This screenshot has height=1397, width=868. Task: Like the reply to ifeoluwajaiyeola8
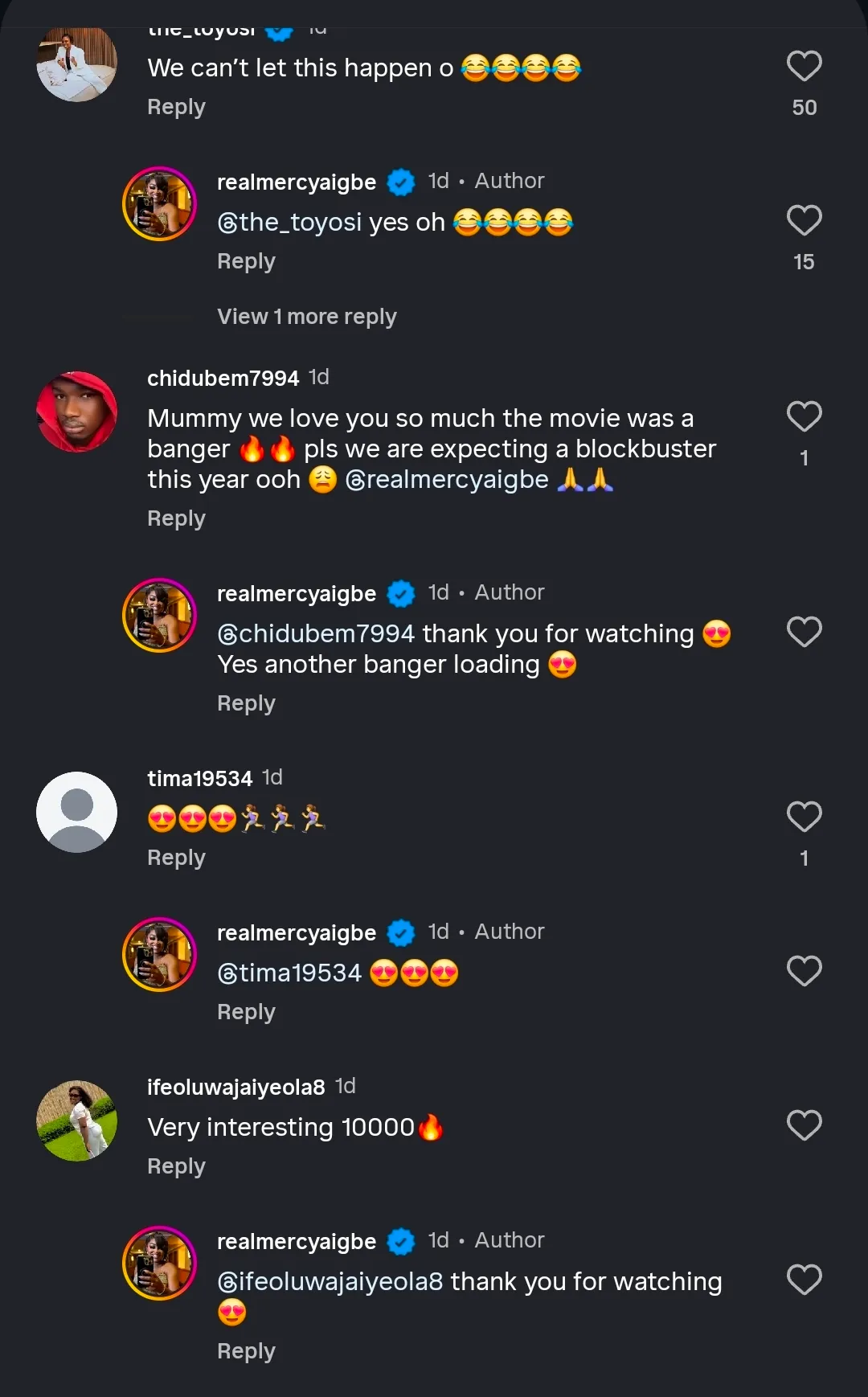pyautogui.click(x=804, y=1280)
